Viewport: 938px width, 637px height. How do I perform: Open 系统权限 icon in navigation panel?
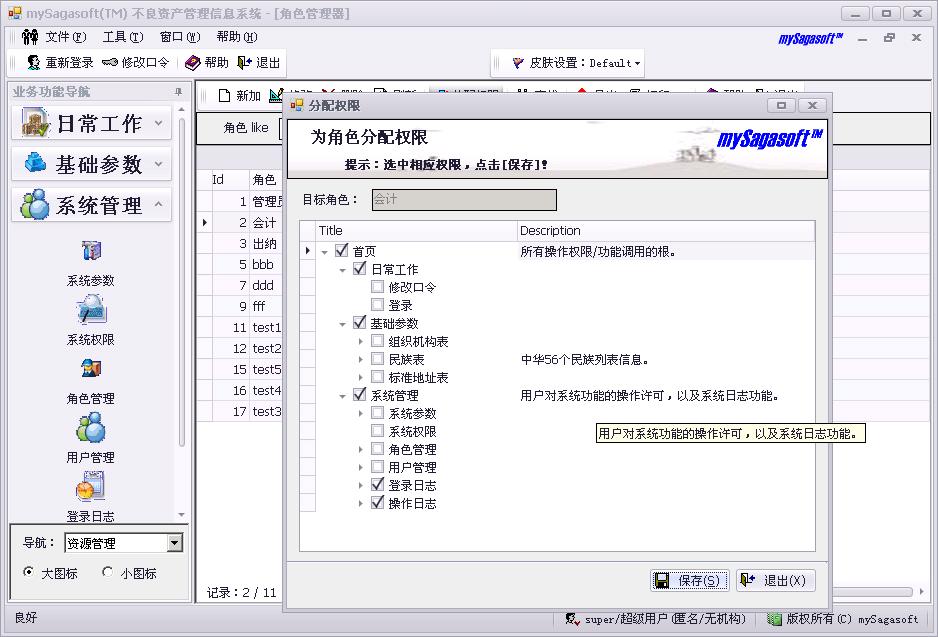click(x=91, y=310)
